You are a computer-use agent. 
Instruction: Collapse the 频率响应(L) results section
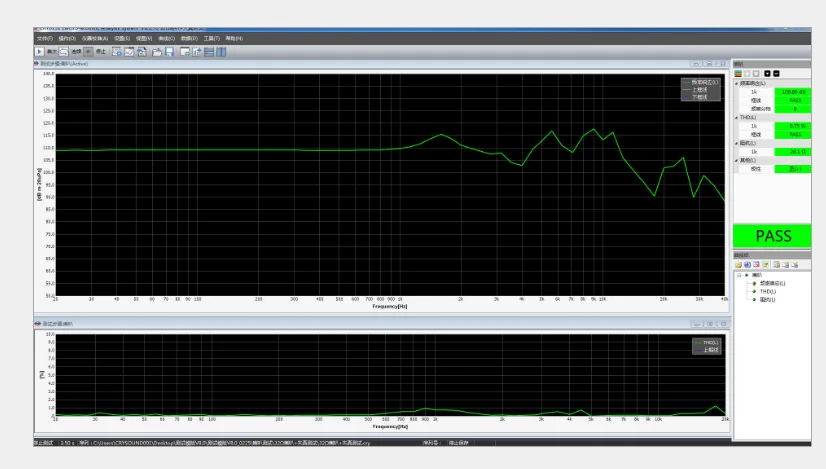[737, 83]
